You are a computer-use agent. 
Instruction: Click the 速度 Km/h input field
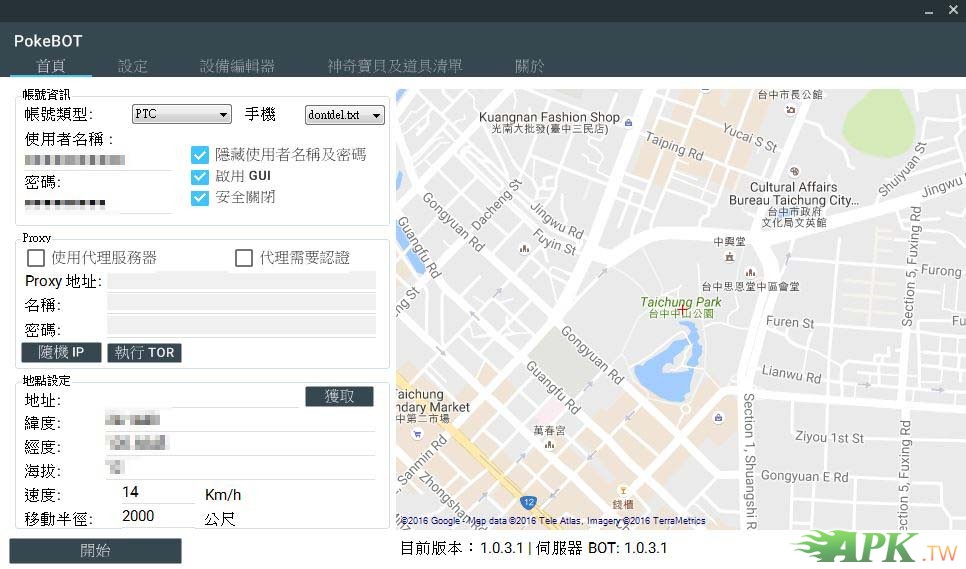coord(155,492)
